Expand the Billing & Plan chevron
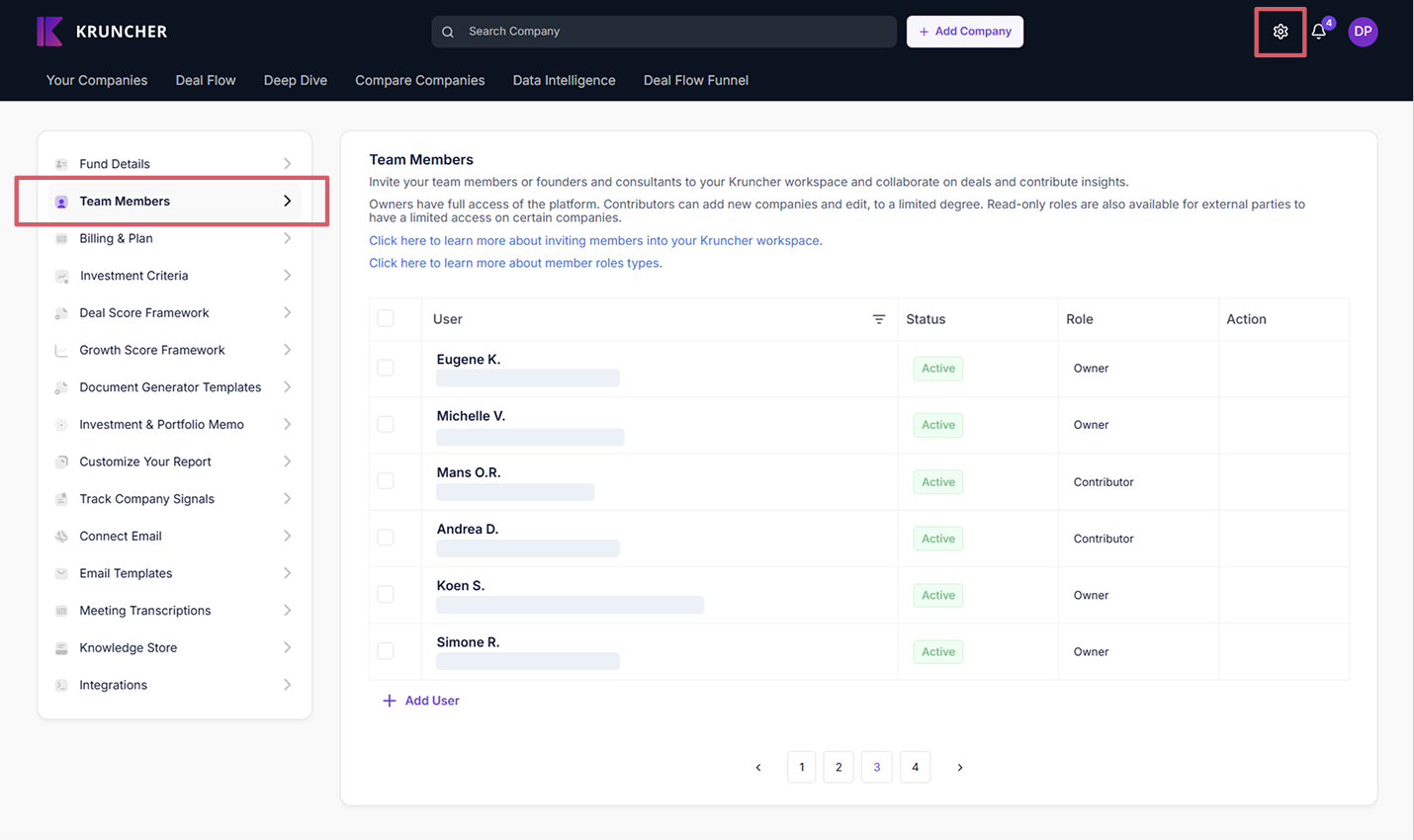Viewport: 1414px width, 840px height. click(287, 238)
